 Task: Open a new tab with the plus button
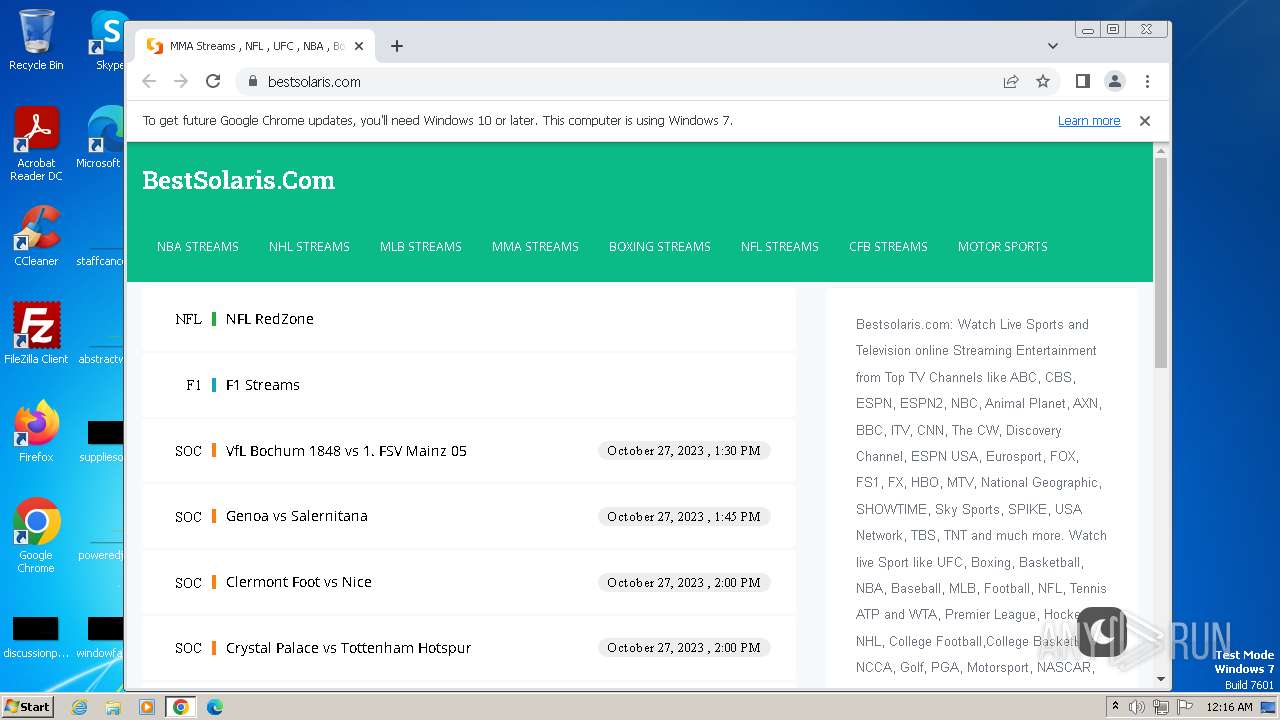tap(397, 46)
